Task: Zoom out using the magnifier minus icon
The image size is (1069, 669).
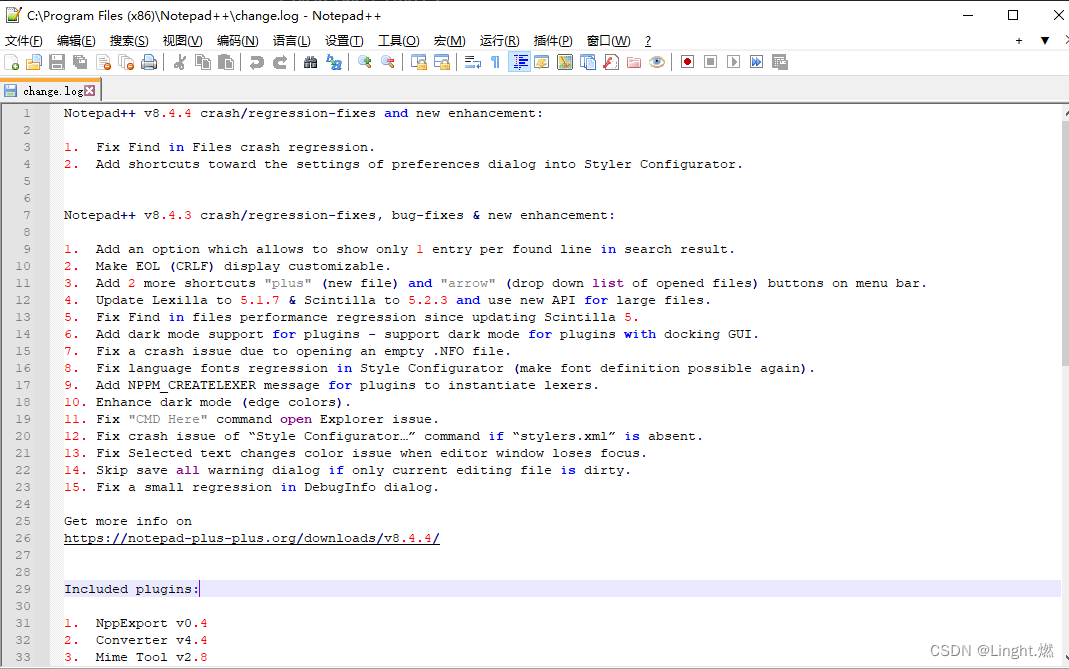Action: [x=388, y=63]
